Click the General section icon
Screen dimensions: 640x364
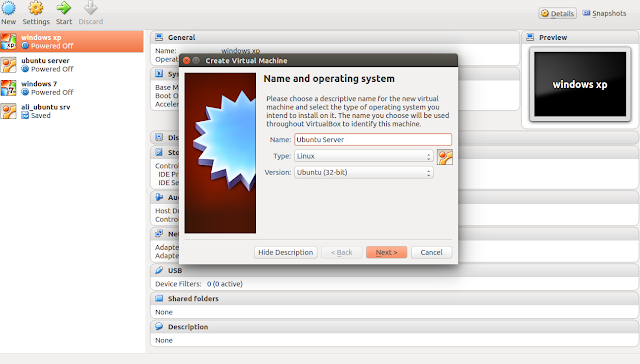click(159, 37)
